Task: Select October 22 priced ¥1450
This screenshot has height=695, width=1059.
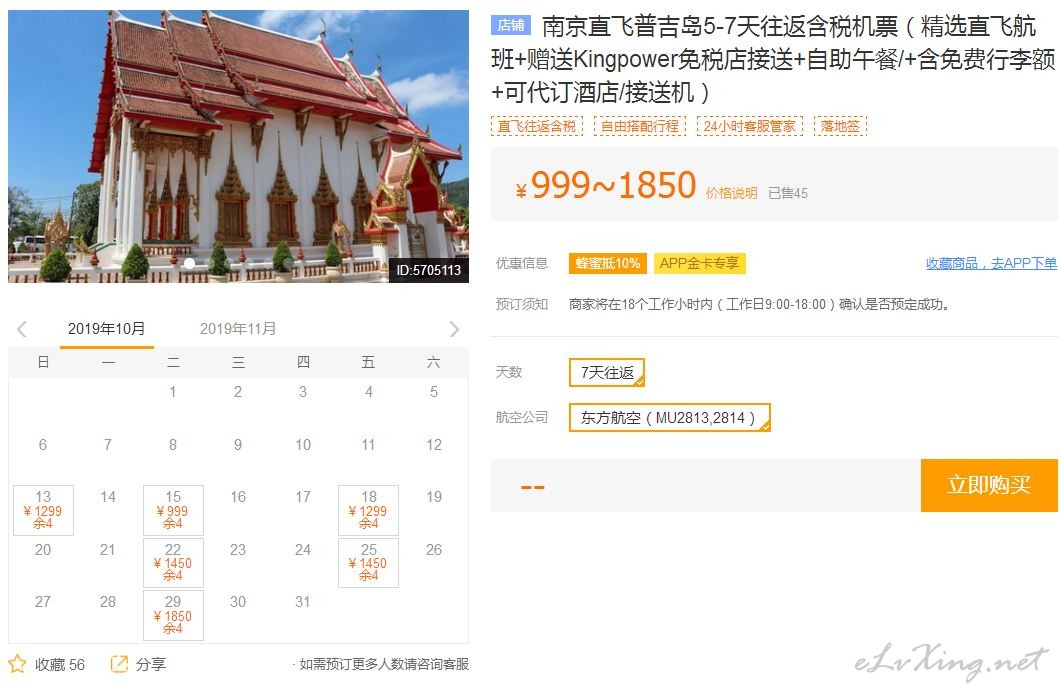Action: (x=173, y=562)
